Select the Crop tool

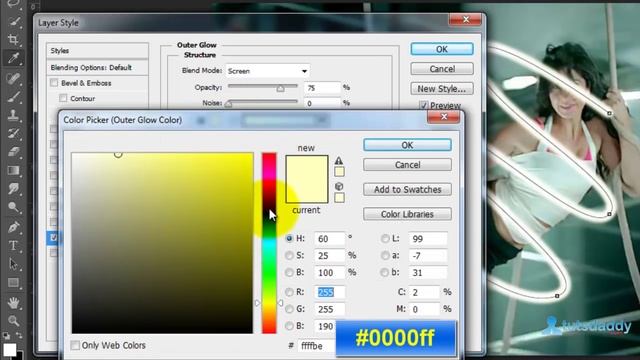coord(13,39)
